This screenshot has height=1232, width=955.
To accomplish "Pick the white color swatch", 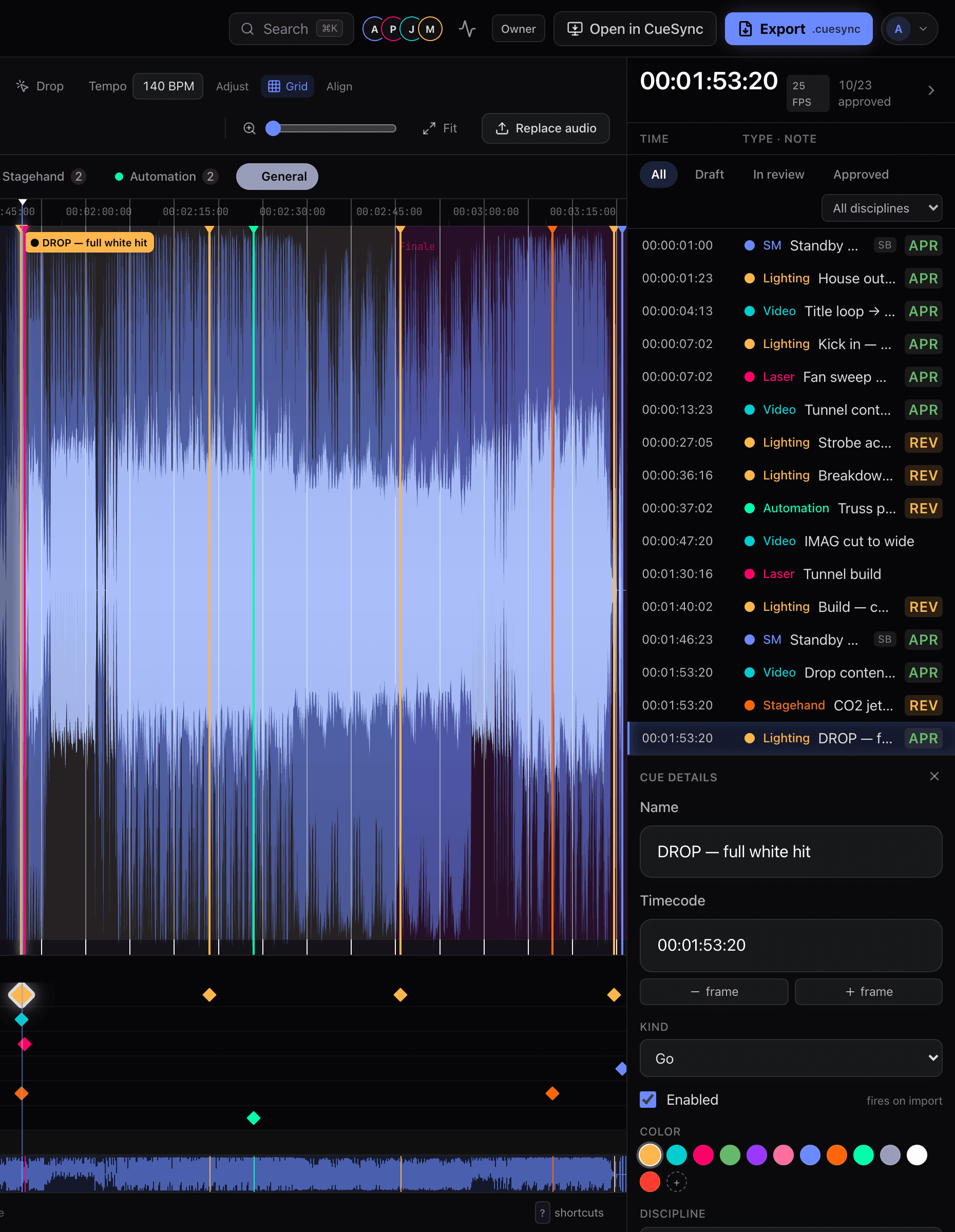I will click(916, 1154).
